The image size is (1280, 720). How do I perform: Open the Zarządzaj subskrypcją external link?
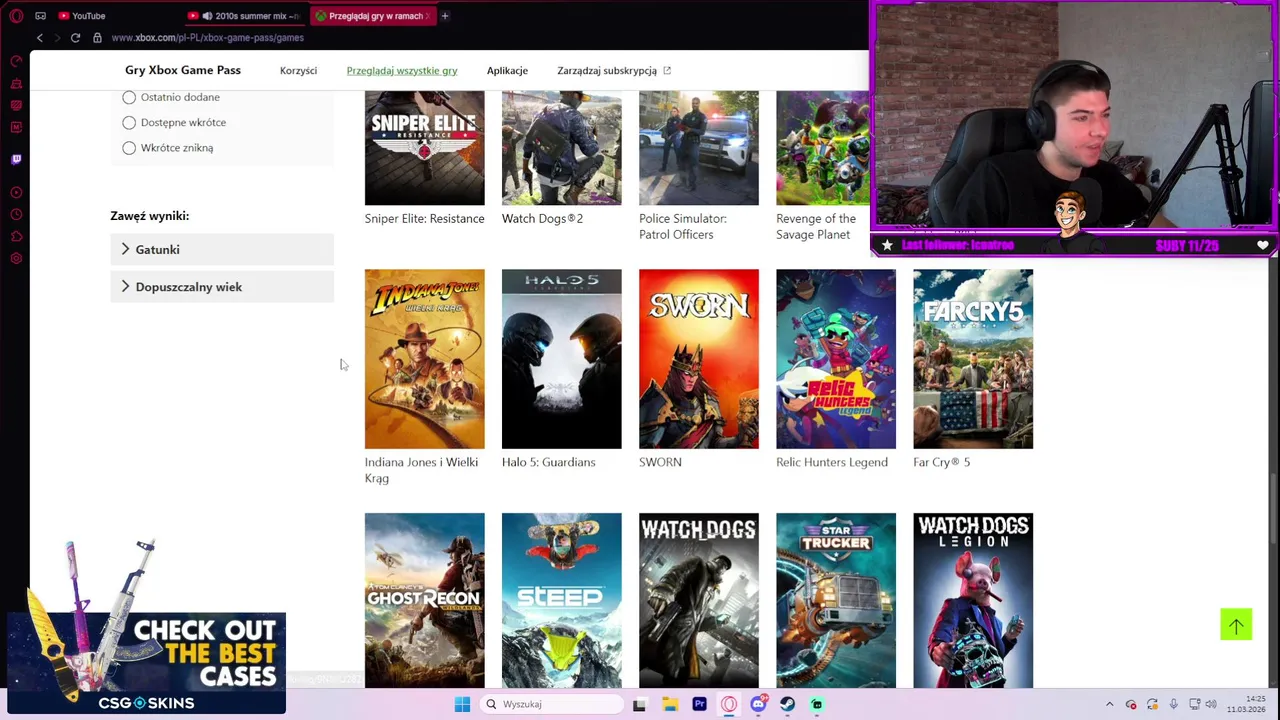point(614,70)
